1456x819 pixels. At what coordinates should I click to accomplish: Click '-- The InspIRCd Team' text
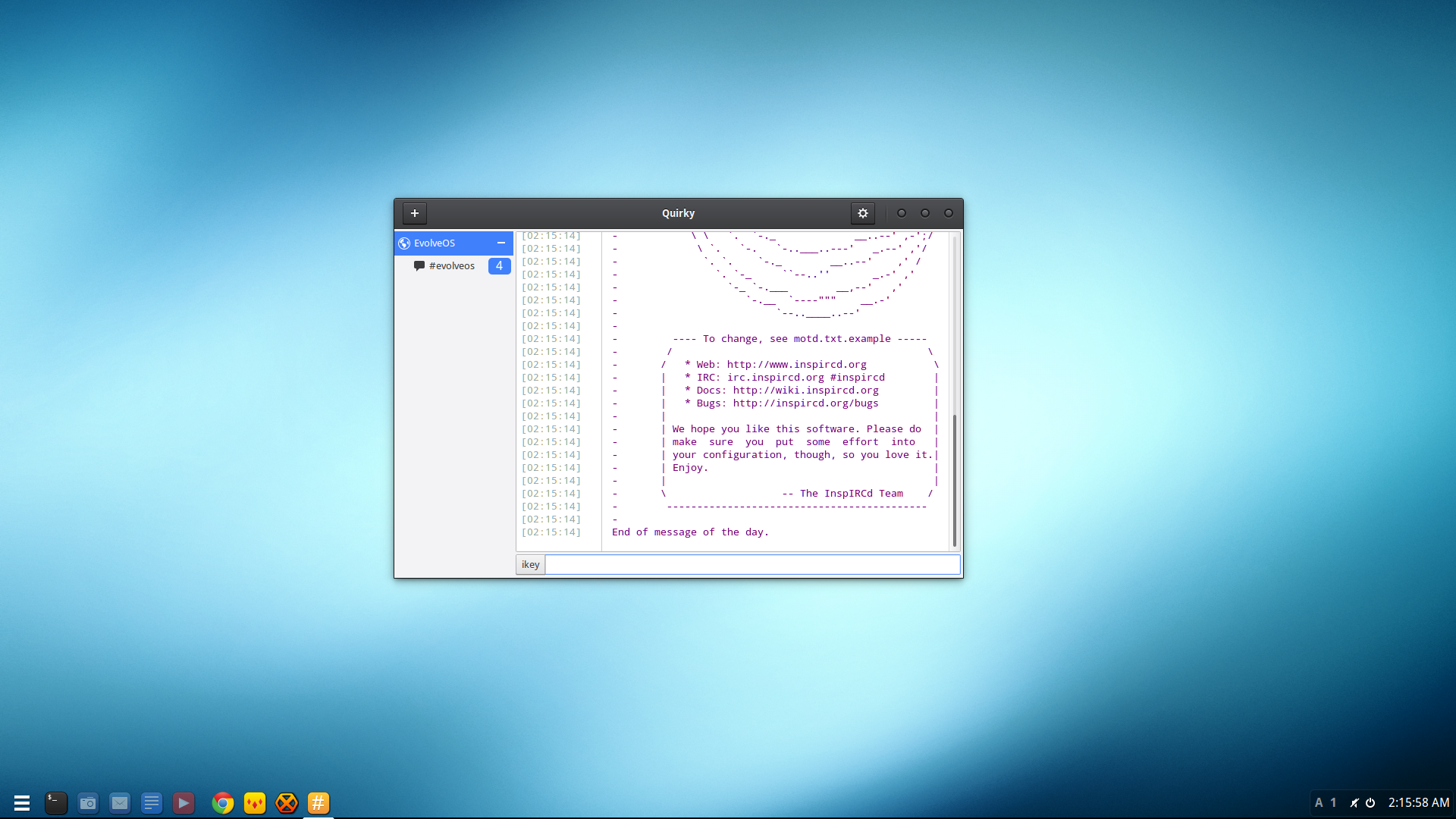[843, 493]
